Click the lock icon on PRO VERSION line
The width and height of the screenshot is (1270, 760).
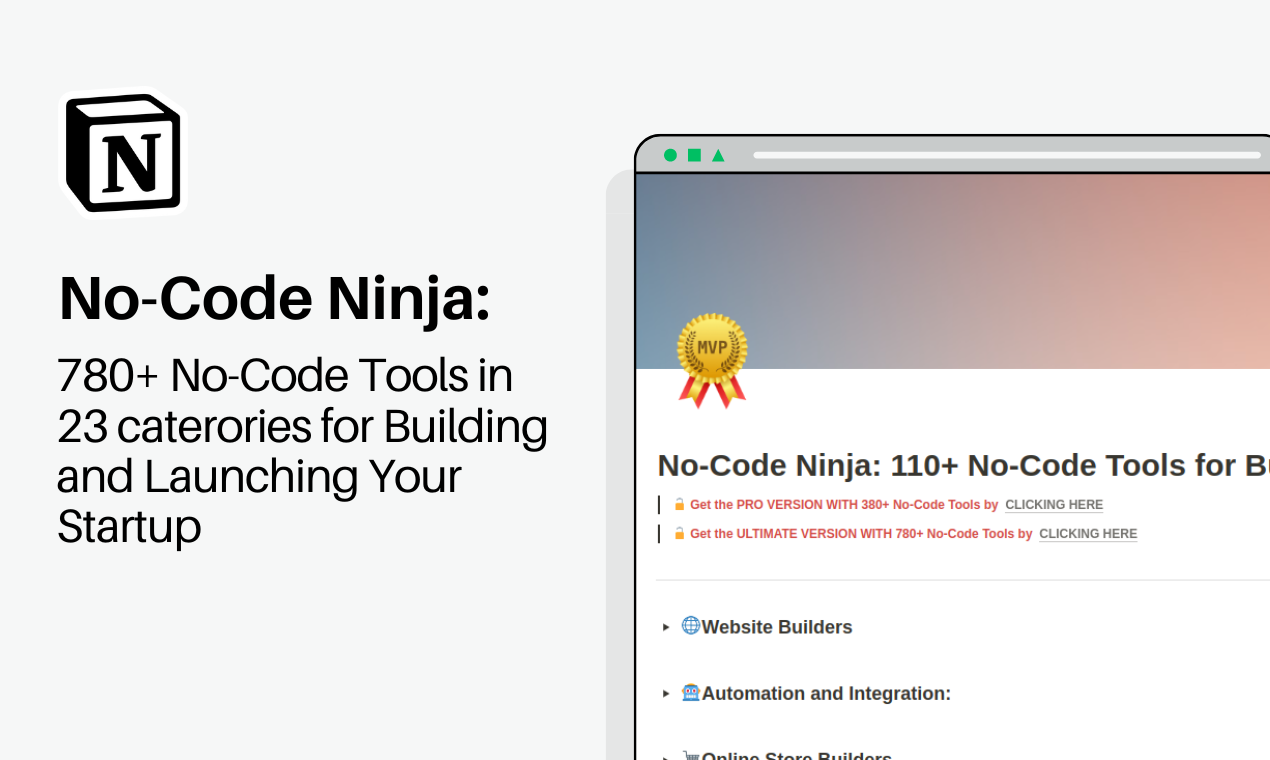680,505
